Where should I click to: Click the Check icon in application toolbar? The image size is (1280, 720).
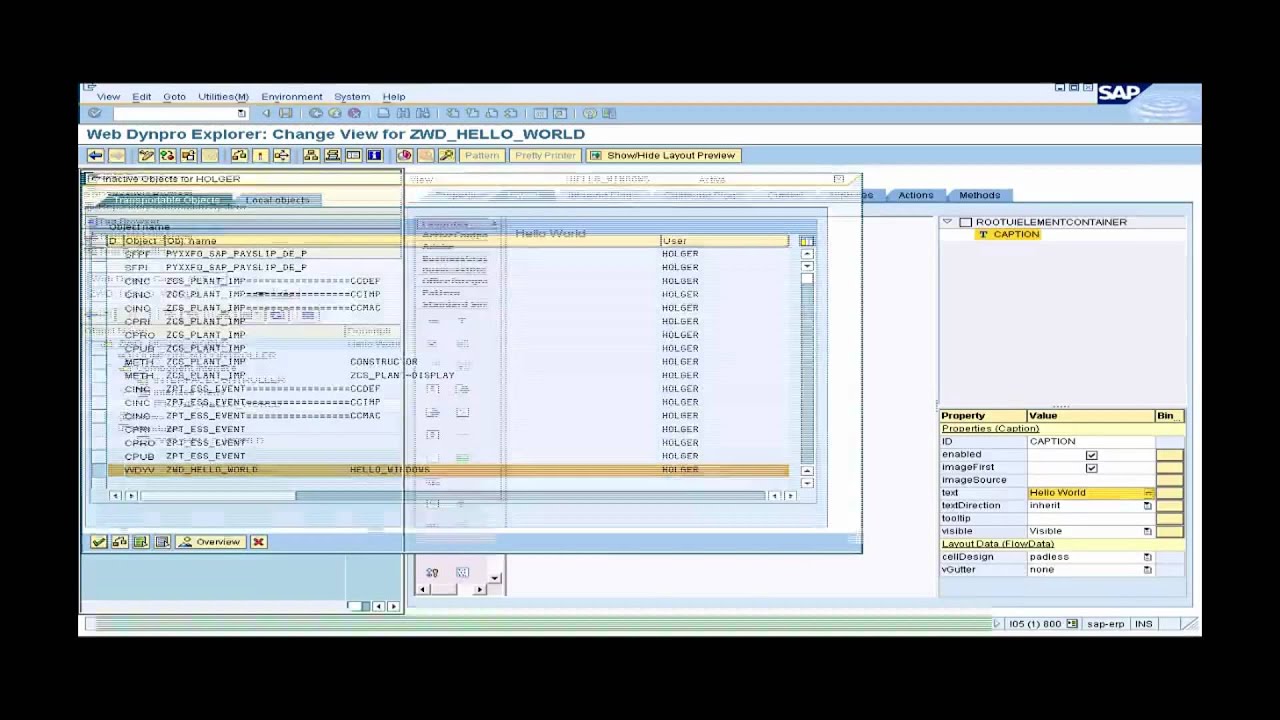[239, 155]
